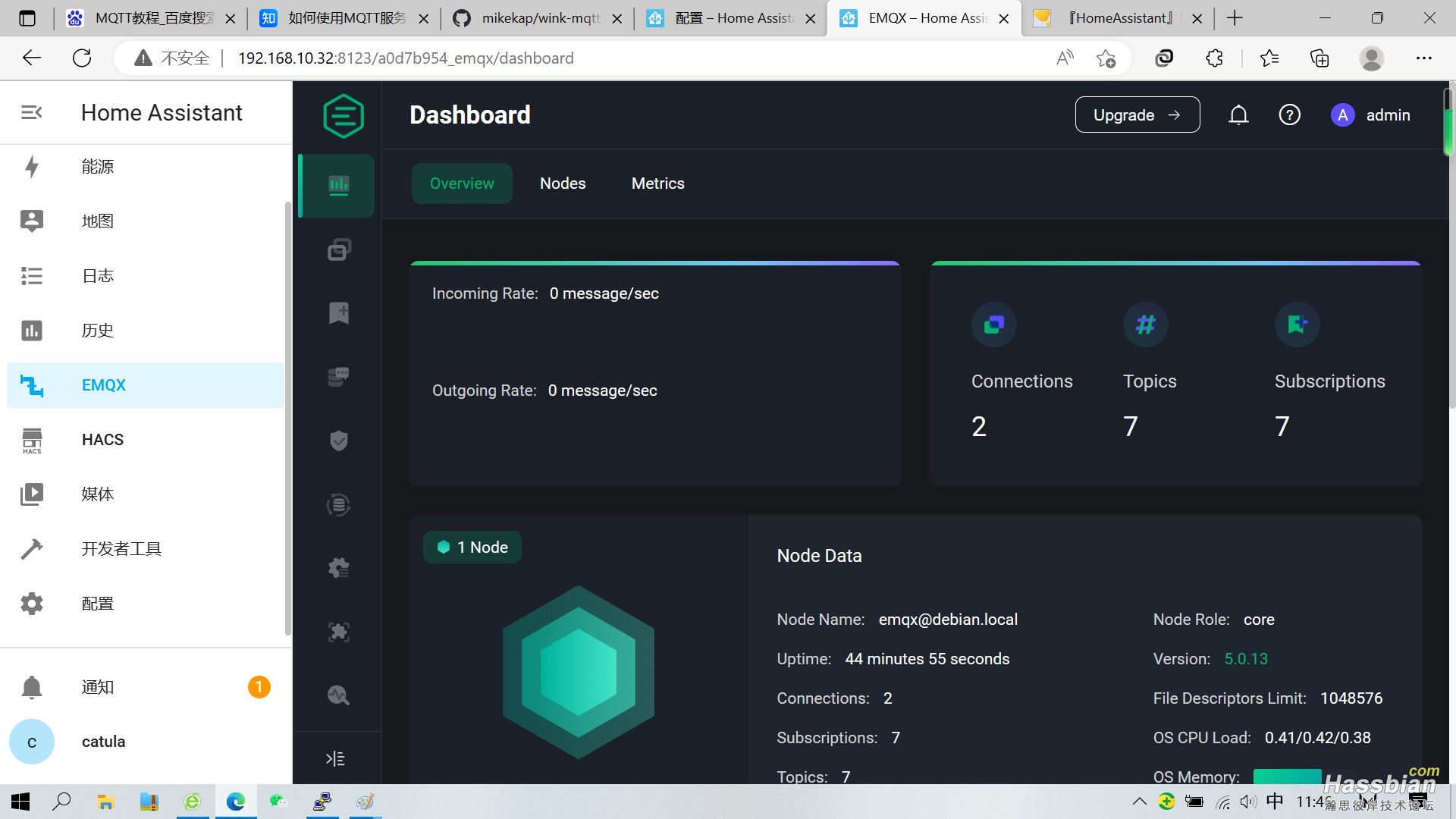Click the Connections stat icon
This screenshot has width=1456, height=819.
(x=994, y=325)
